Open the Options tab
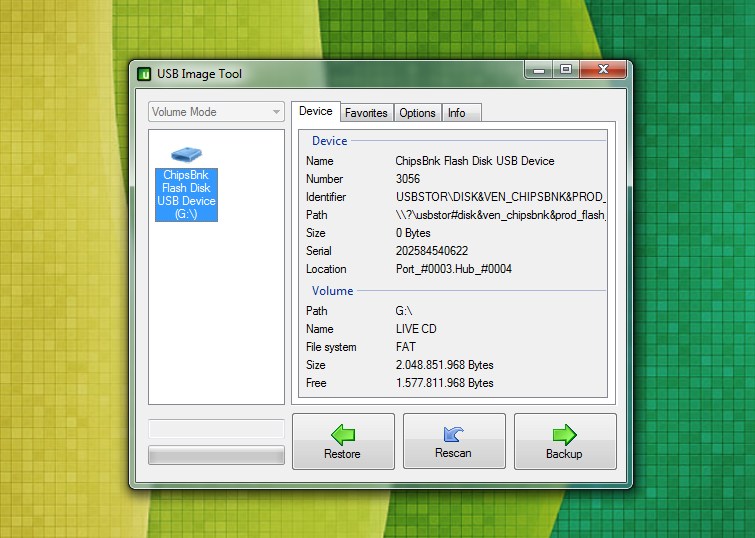The image size is (755, 538). point(417,113)
